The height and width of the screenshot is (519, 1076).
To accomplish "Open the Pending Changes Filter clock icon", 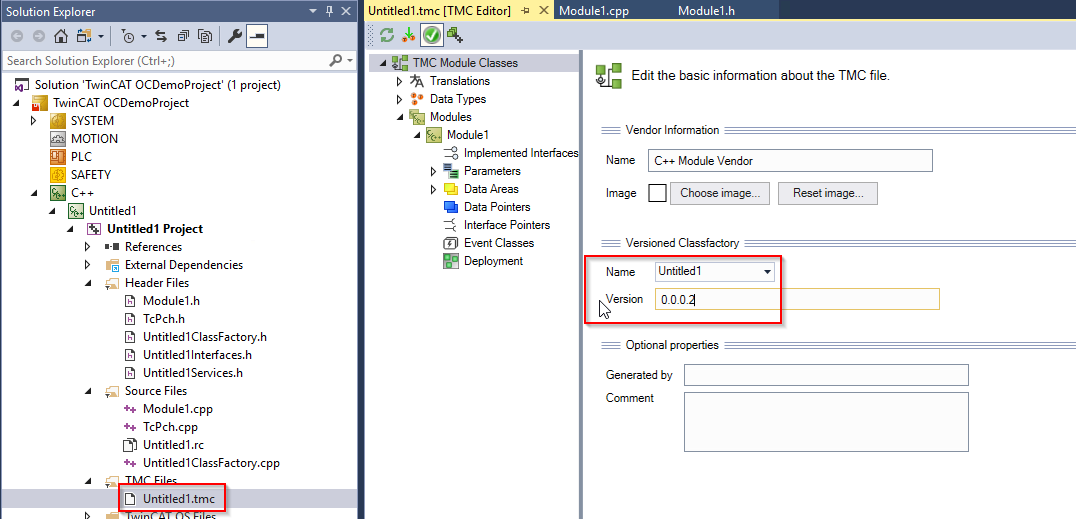I will click(128, 36).
